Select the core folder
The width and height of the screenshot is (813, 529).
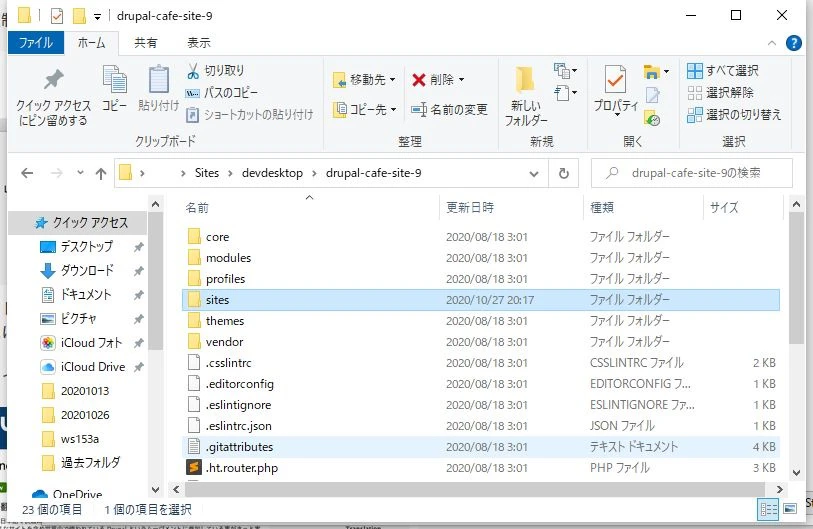480,237
